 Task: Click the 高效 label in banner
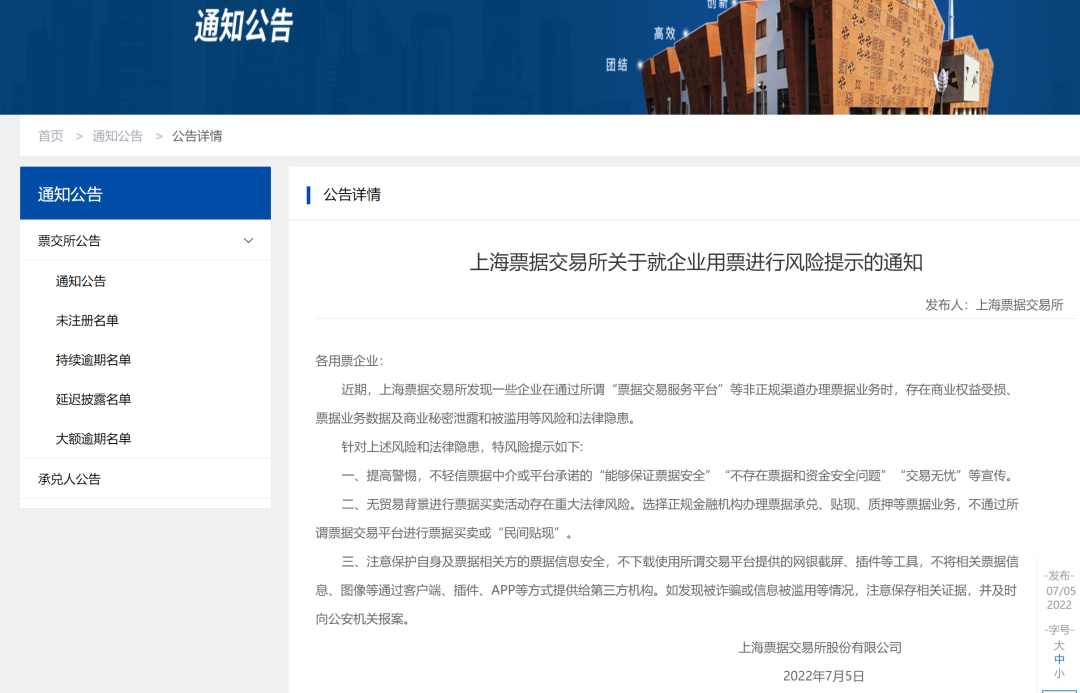point(664,33)
